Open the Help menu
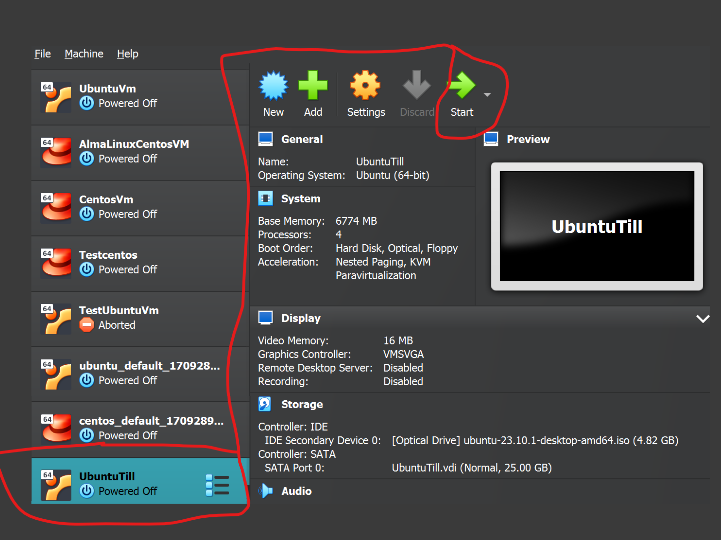721x540 pixels. tap(127, 54)
